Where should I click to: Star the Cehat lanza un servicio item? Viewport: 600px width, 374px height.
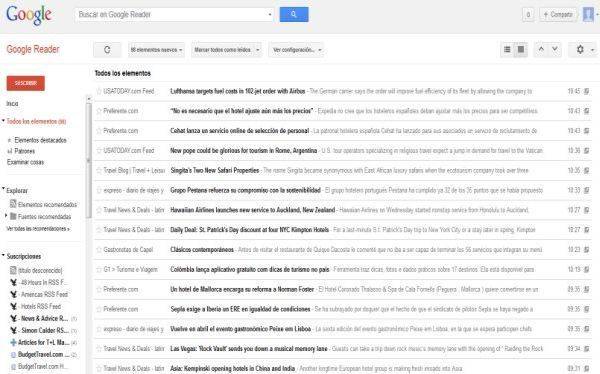[99, 131]
